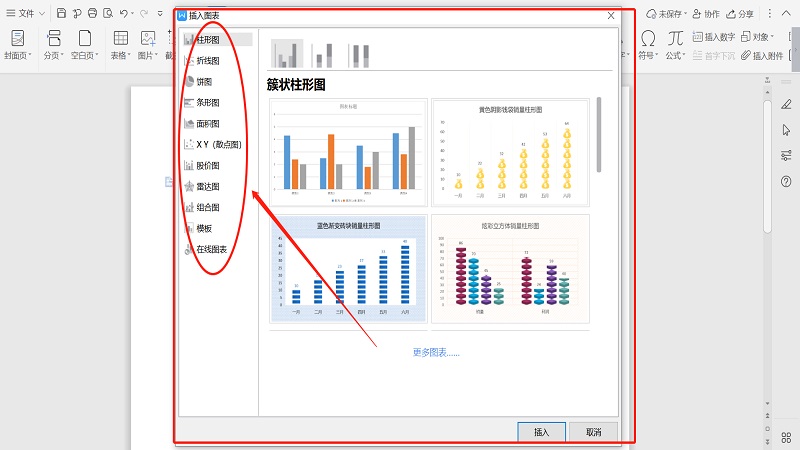Click the 插入 (Insert) button
The image size is (800, 450).
tap(541, 432)
